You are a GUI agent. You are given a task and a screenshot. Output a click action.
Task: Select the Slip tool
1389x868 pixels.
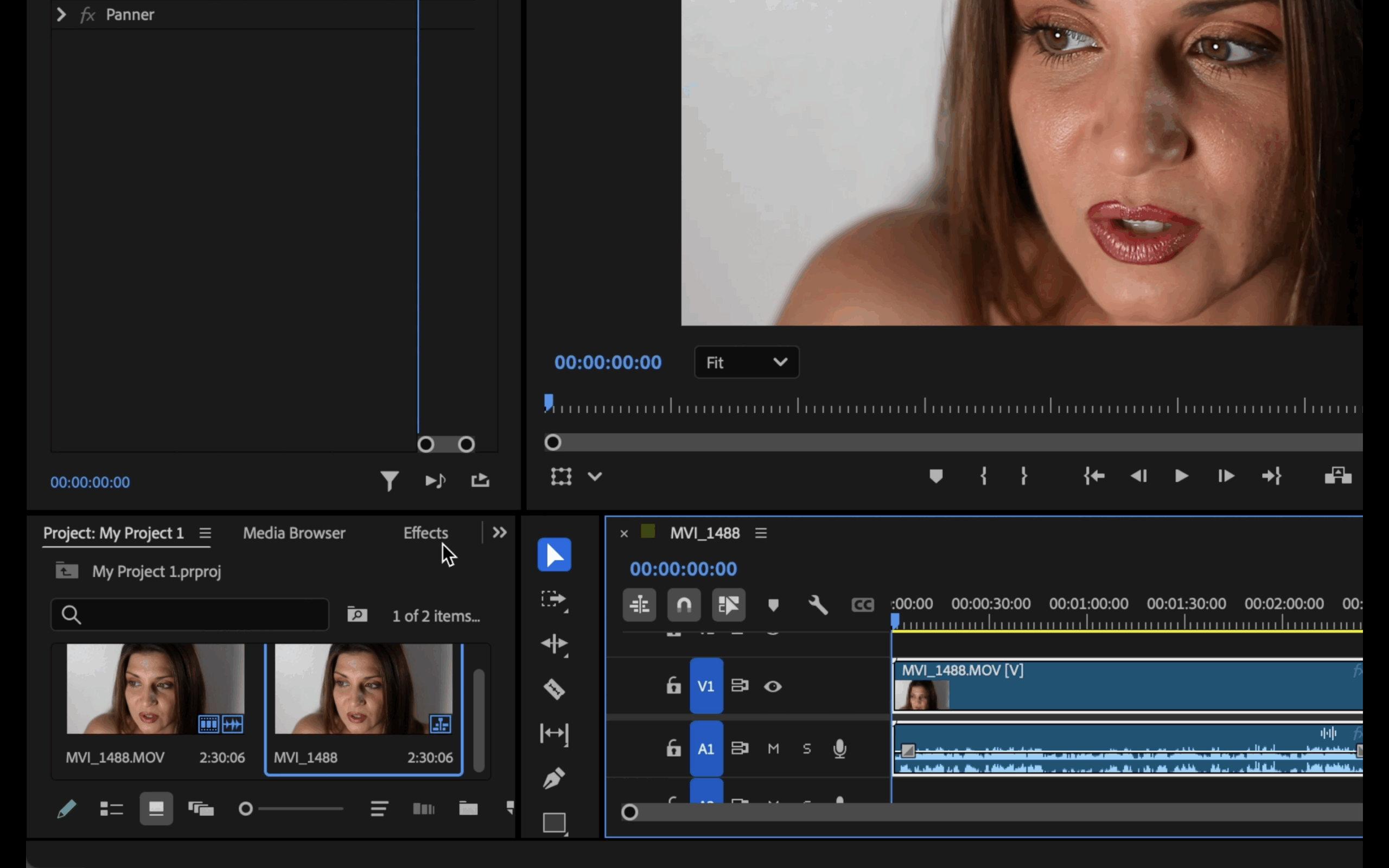tap(554, 733)
